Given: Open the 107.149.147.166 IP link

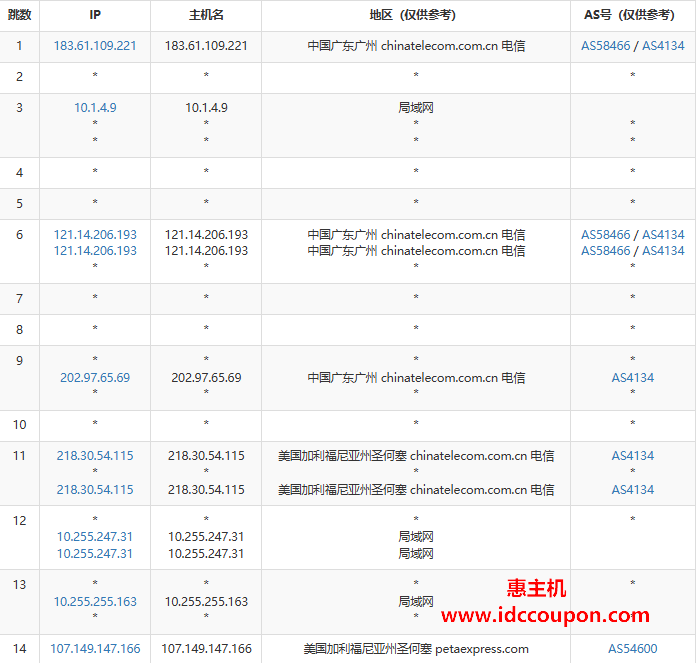Looking at the screenshot, I should click(x=95, y=649).
